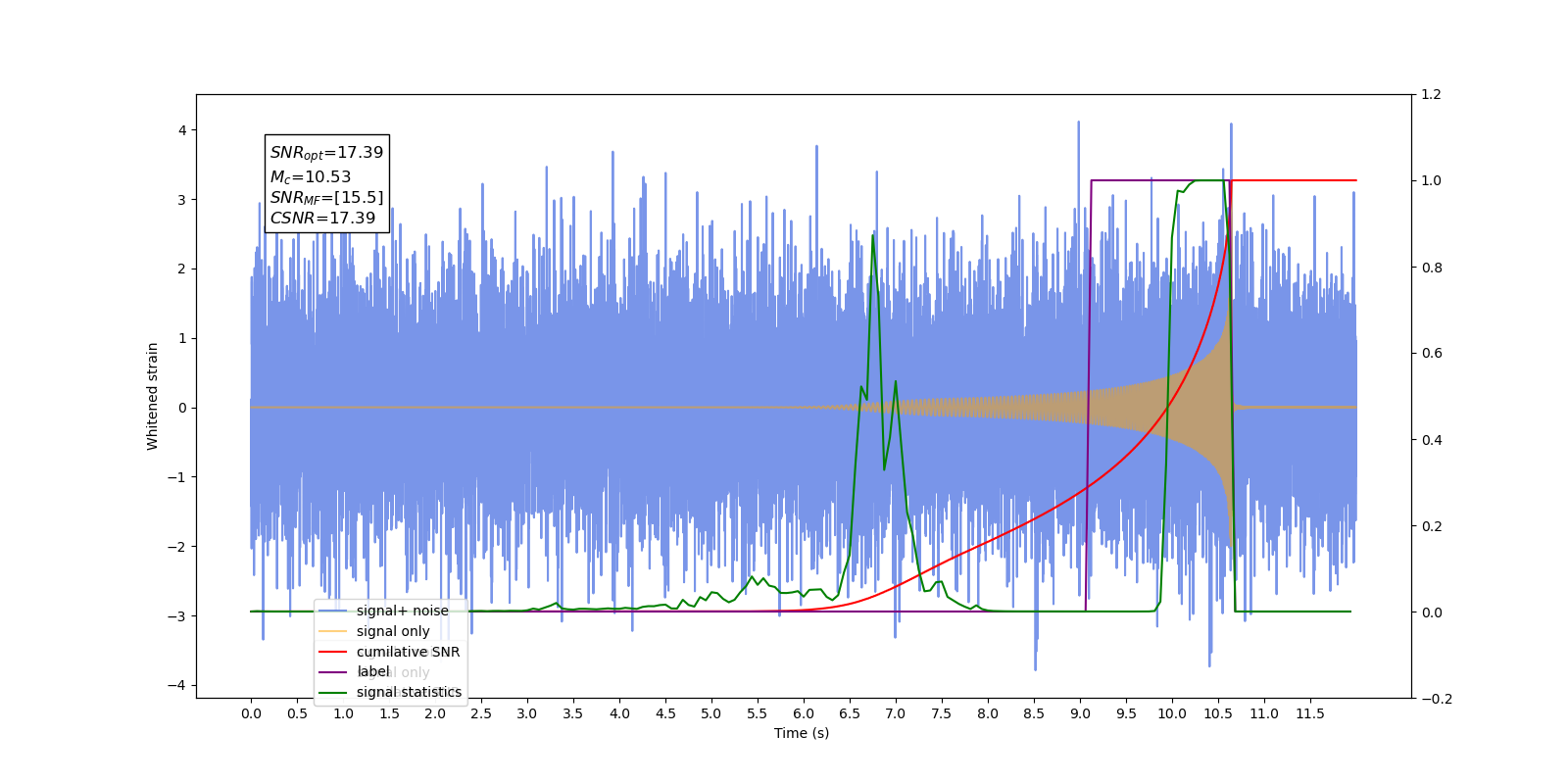Click the green signal statistics peak near 6.75 s
Image resolution: width=1568 pixels, height=784 pixels.
click(872, 236)
